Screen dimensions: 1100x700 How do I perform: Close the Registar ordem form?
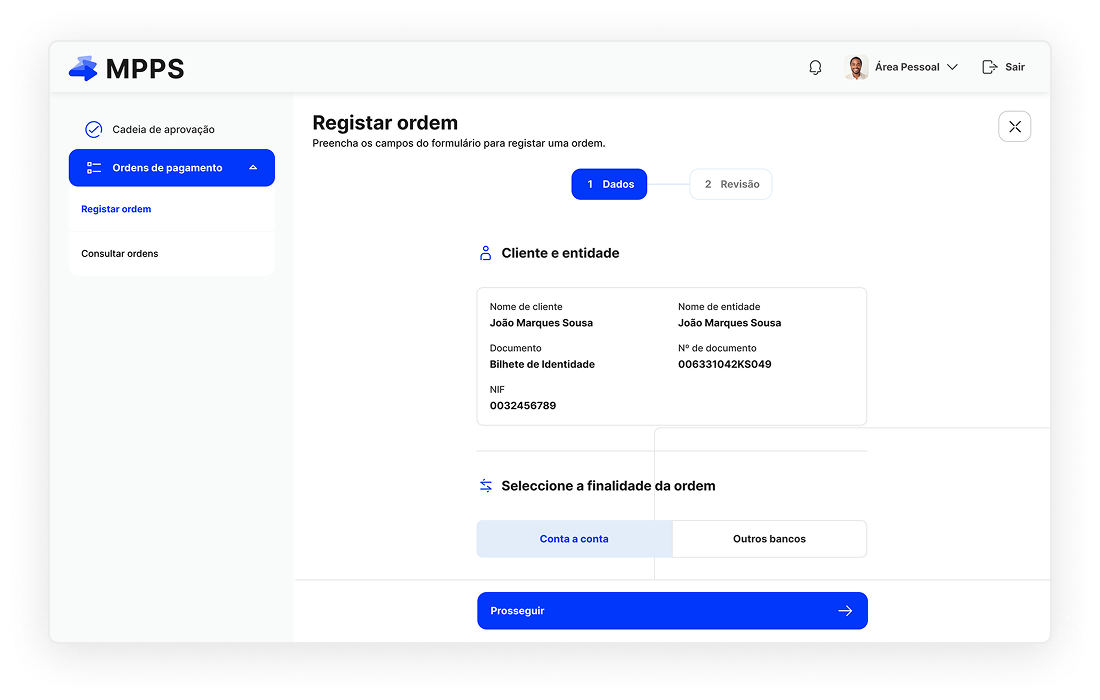coord(1014,126)
